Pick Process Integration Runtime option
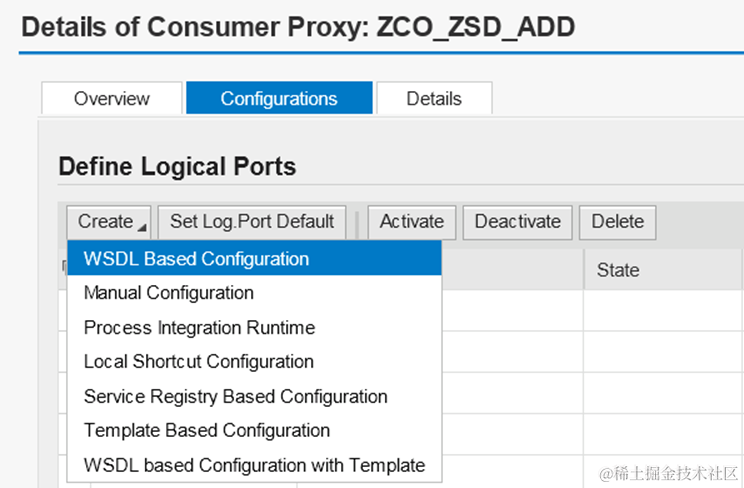Viewport: 744px width, 488px height. pos(199,327)
